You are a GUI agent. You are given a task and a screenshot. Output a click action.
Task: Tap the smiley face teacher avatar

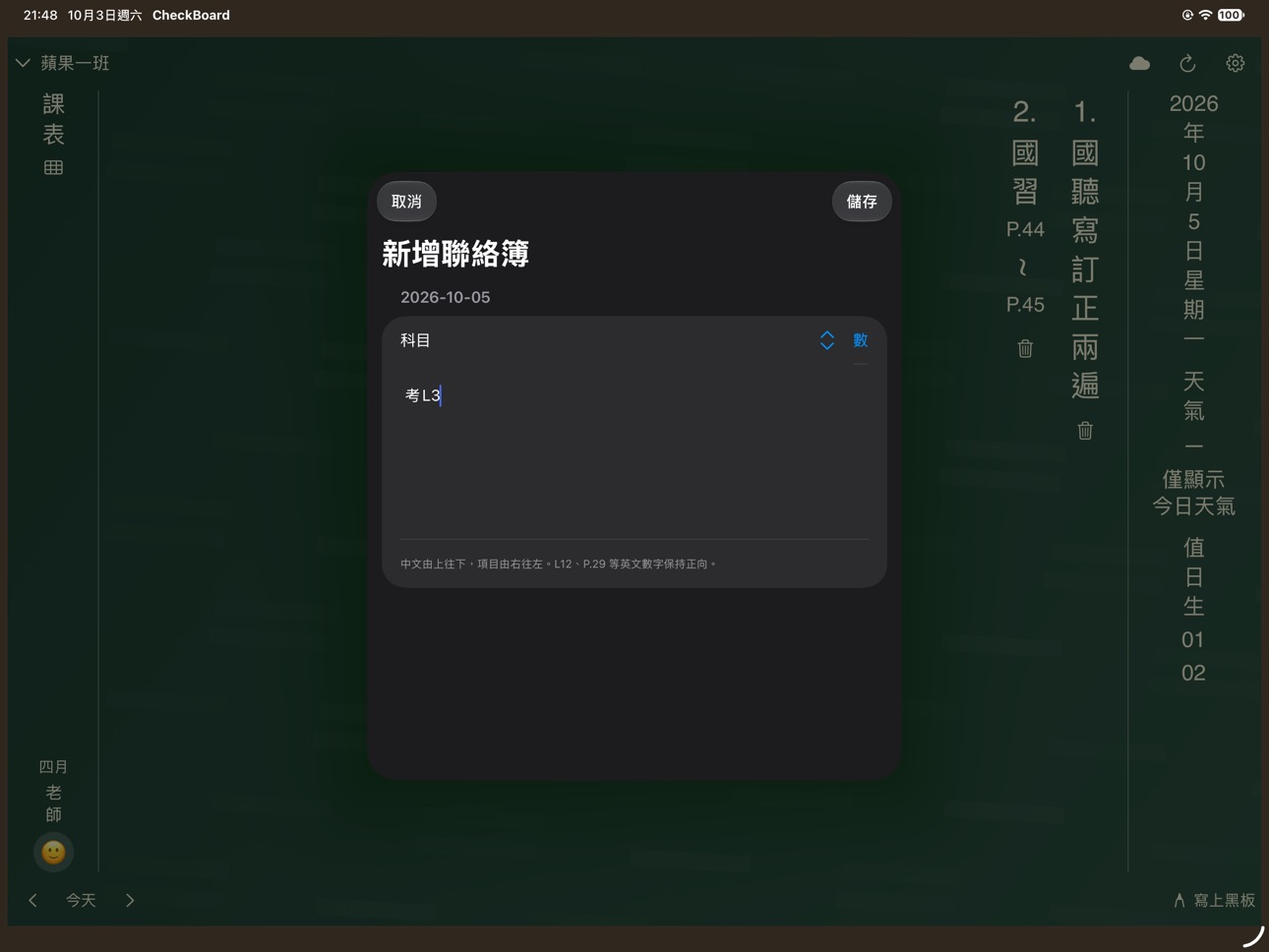pos(54,852)
